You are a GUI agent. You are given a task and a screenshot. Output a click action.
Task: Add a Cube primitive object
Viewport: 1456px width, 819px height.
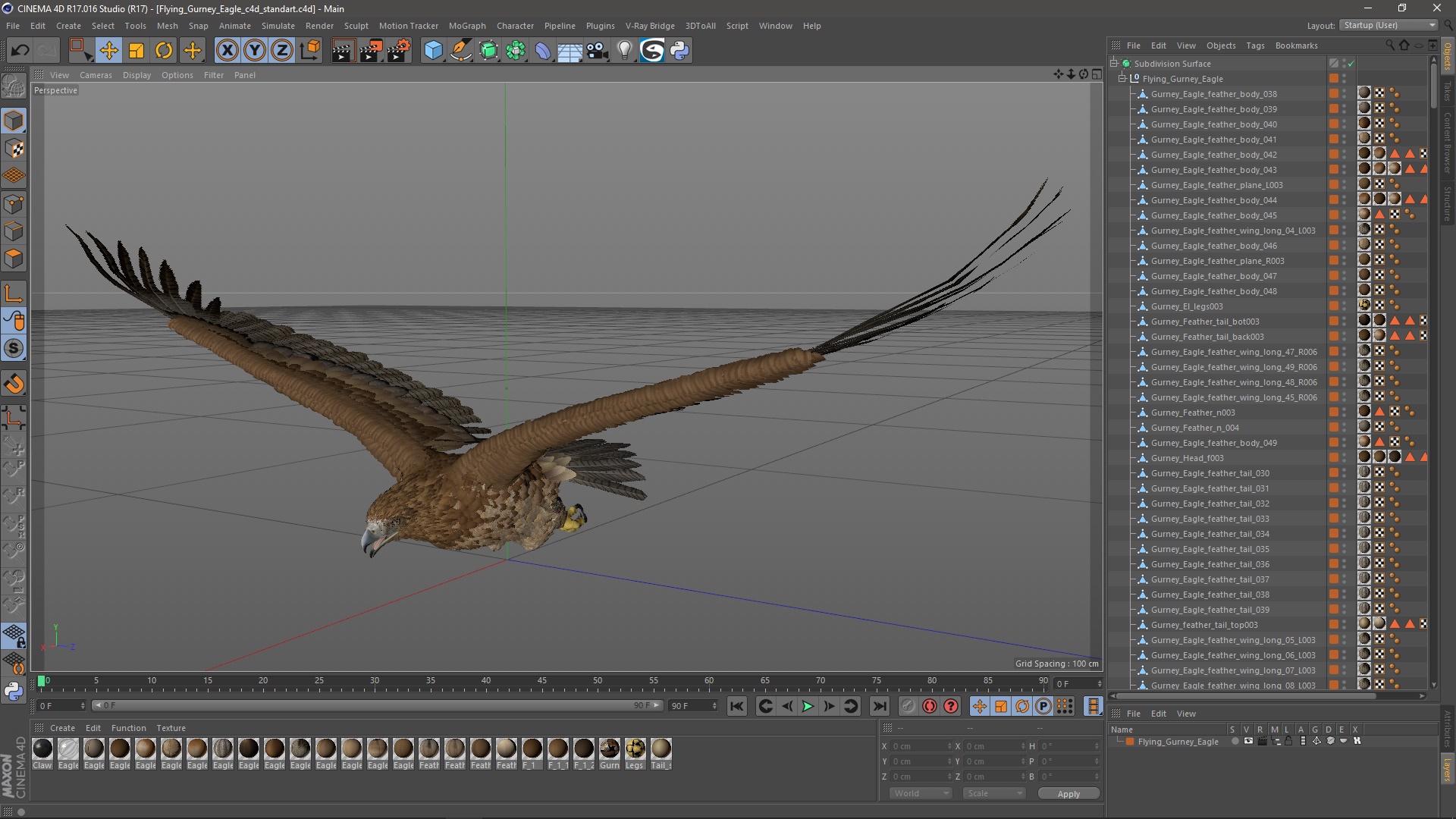[x=433, y=51]
